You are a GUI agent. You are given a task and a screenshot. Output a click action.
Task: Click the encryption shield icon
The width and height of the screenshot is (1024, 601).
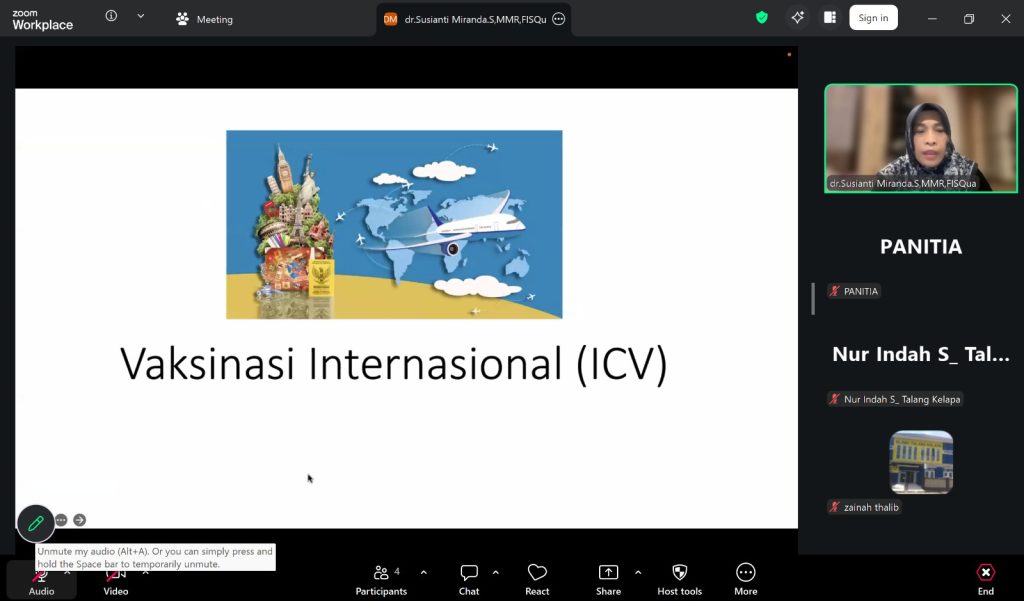click(x=762, y=17)
